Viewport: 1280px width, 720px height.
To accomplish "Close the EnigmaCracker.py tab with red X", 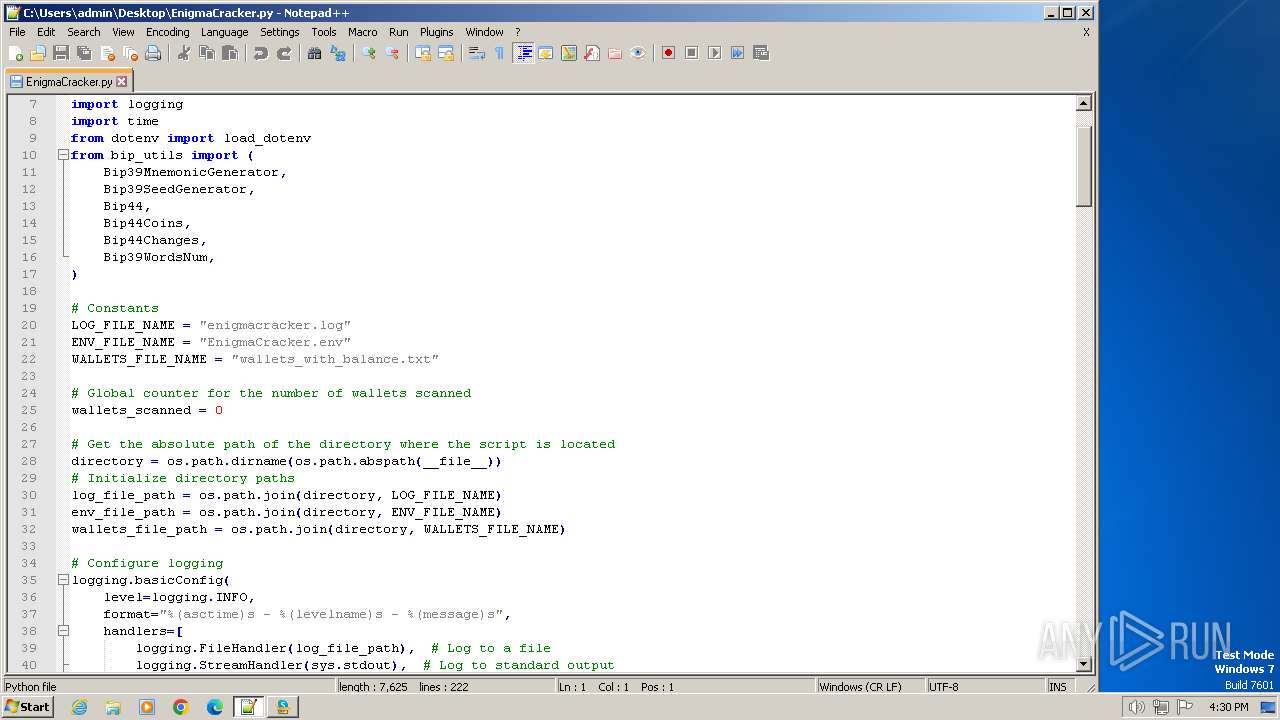I will point(122,82).
